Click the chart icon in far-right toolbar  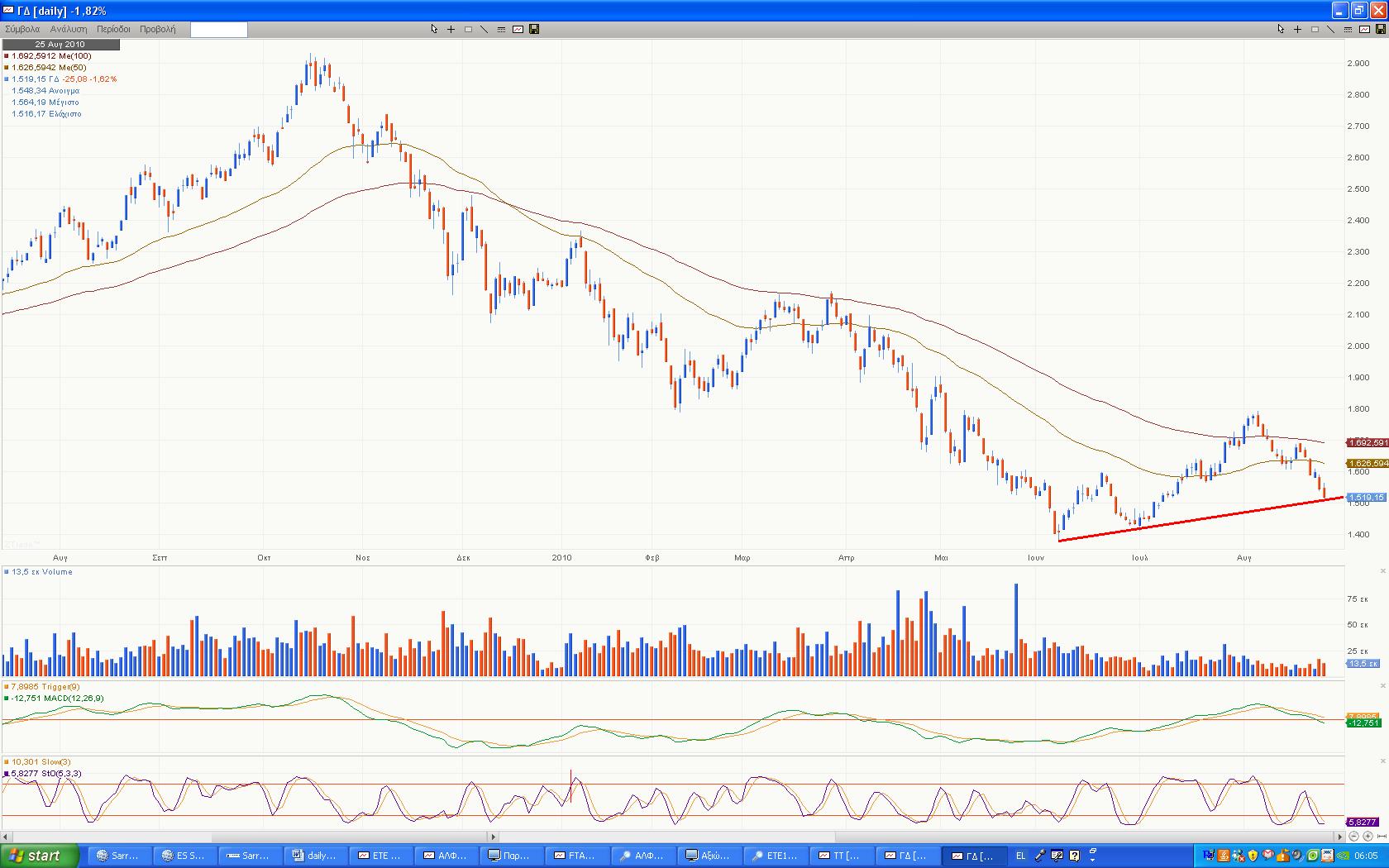(x=1364, y=29)
